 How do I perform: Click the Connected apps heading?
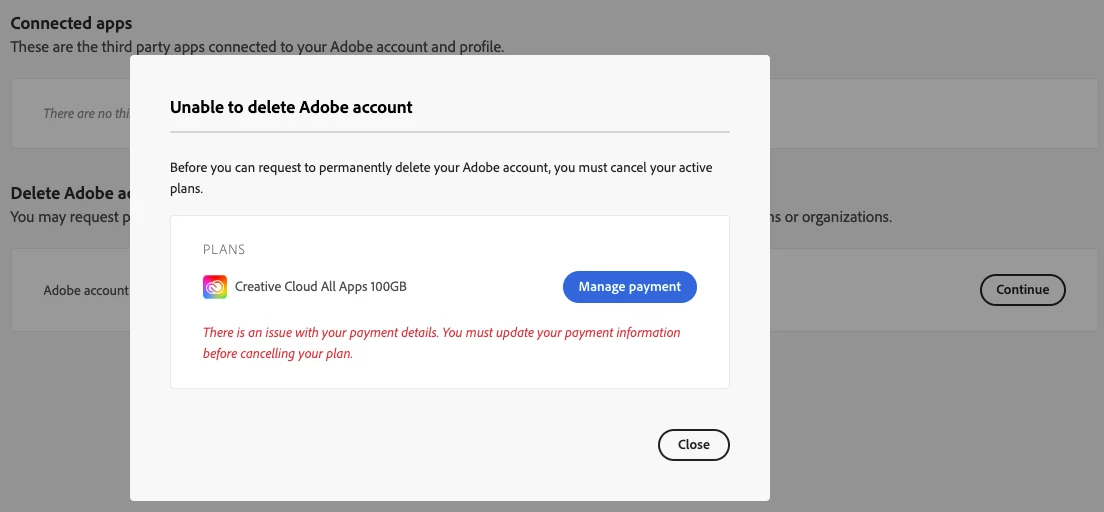(71, 23)
